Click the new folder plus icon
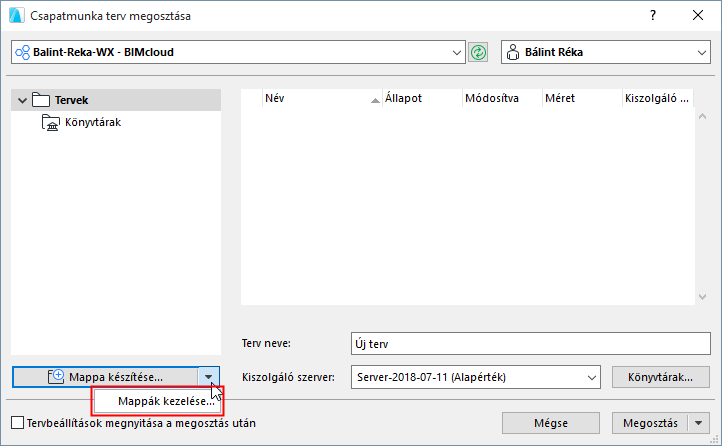Viewport: 722px width, 446px height. (x=56, y=377)
